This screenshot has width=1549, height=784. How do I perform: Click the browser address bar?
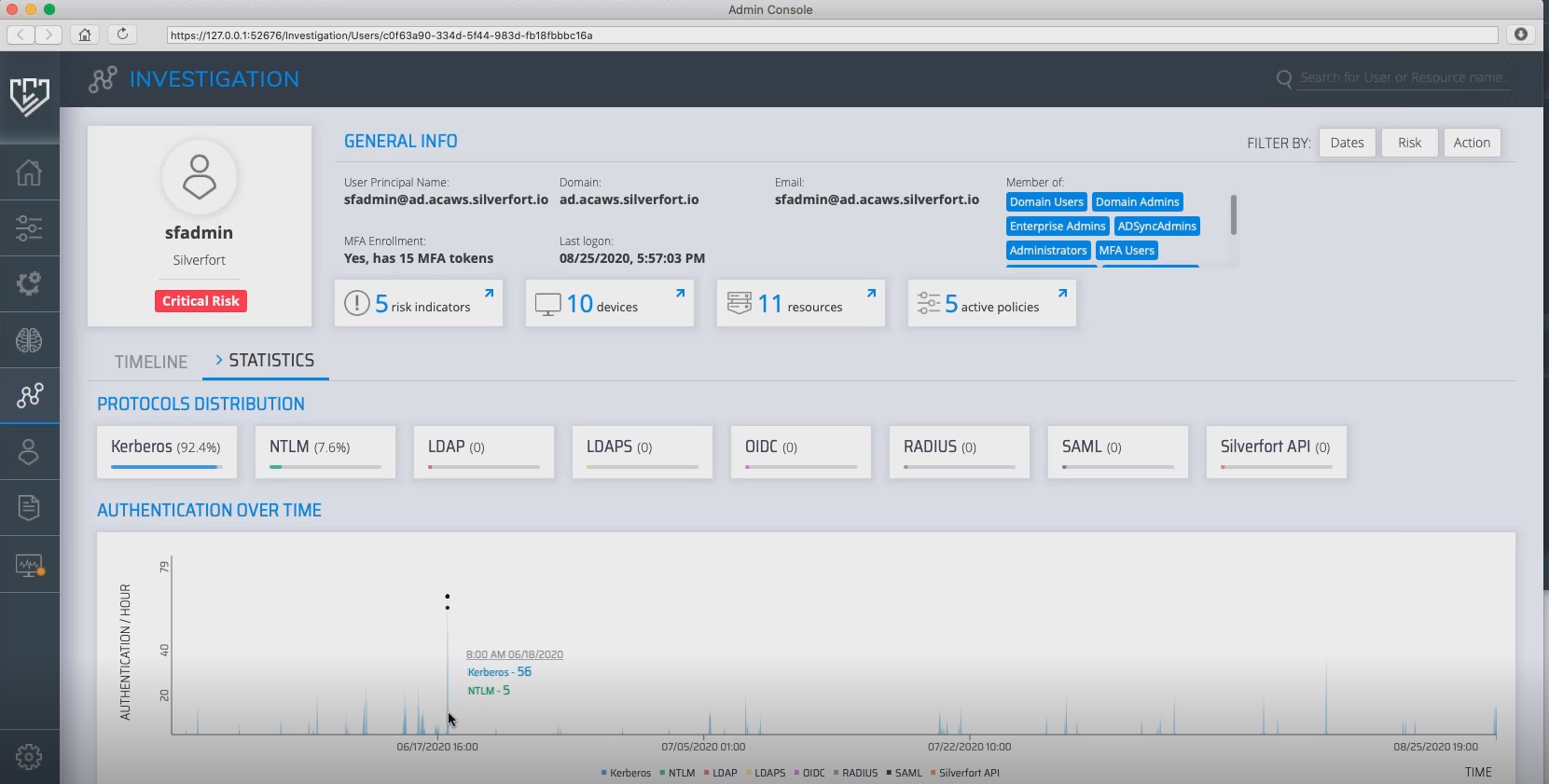coord(832,35)
